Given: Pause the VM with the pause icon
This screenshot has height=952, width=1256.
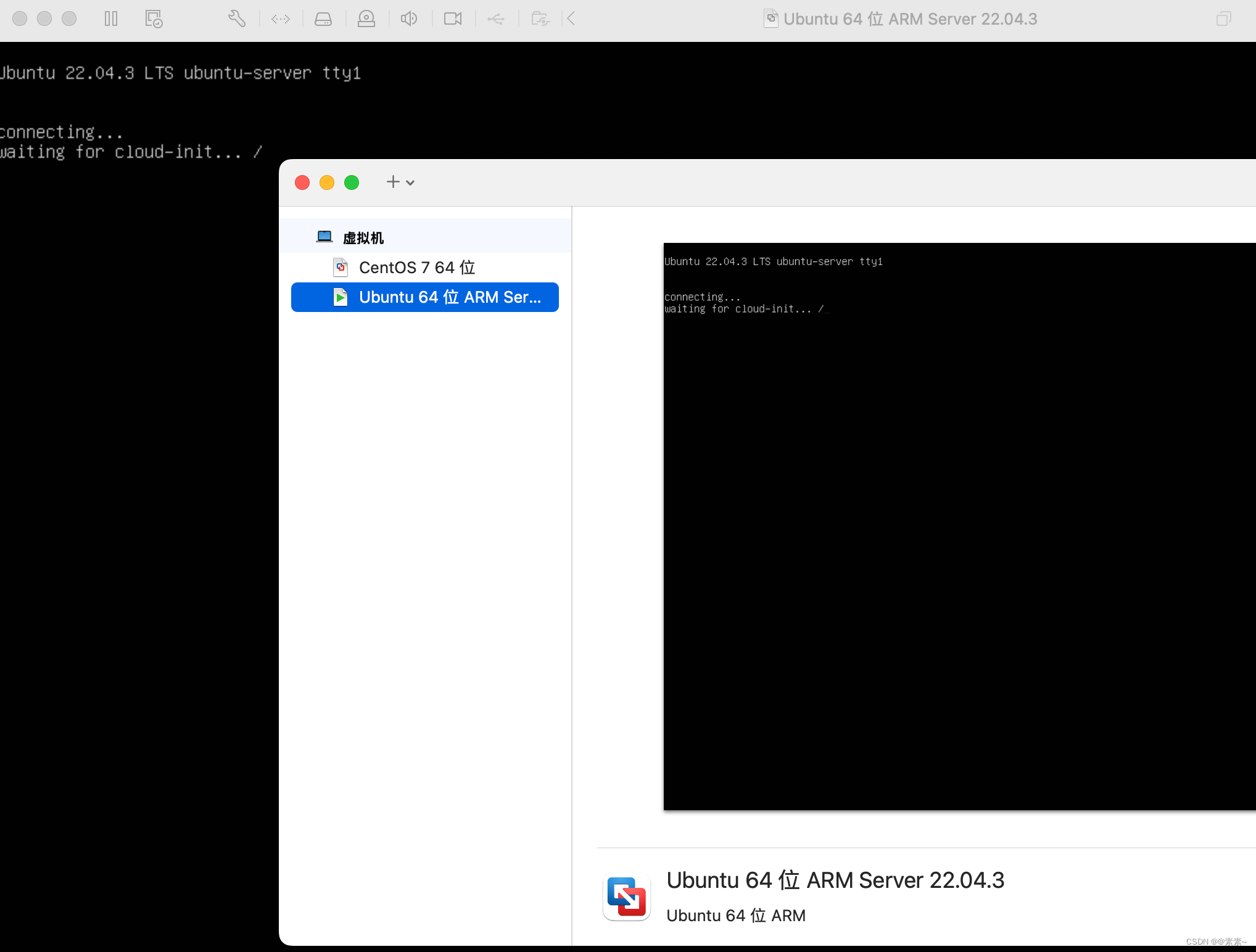Looking at the screenshot, I should click(111, 19).
